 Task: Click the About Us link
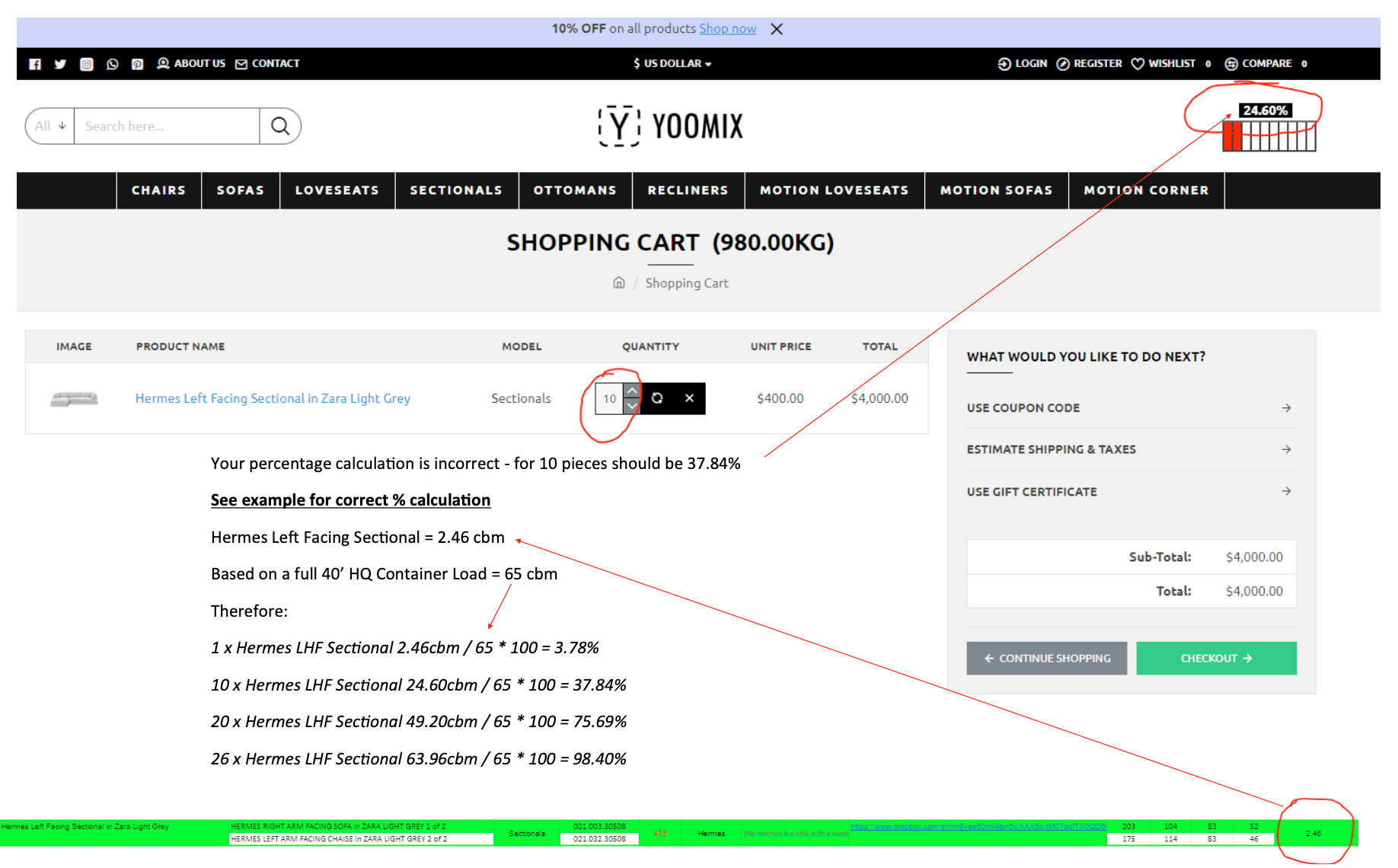[191, 64]
